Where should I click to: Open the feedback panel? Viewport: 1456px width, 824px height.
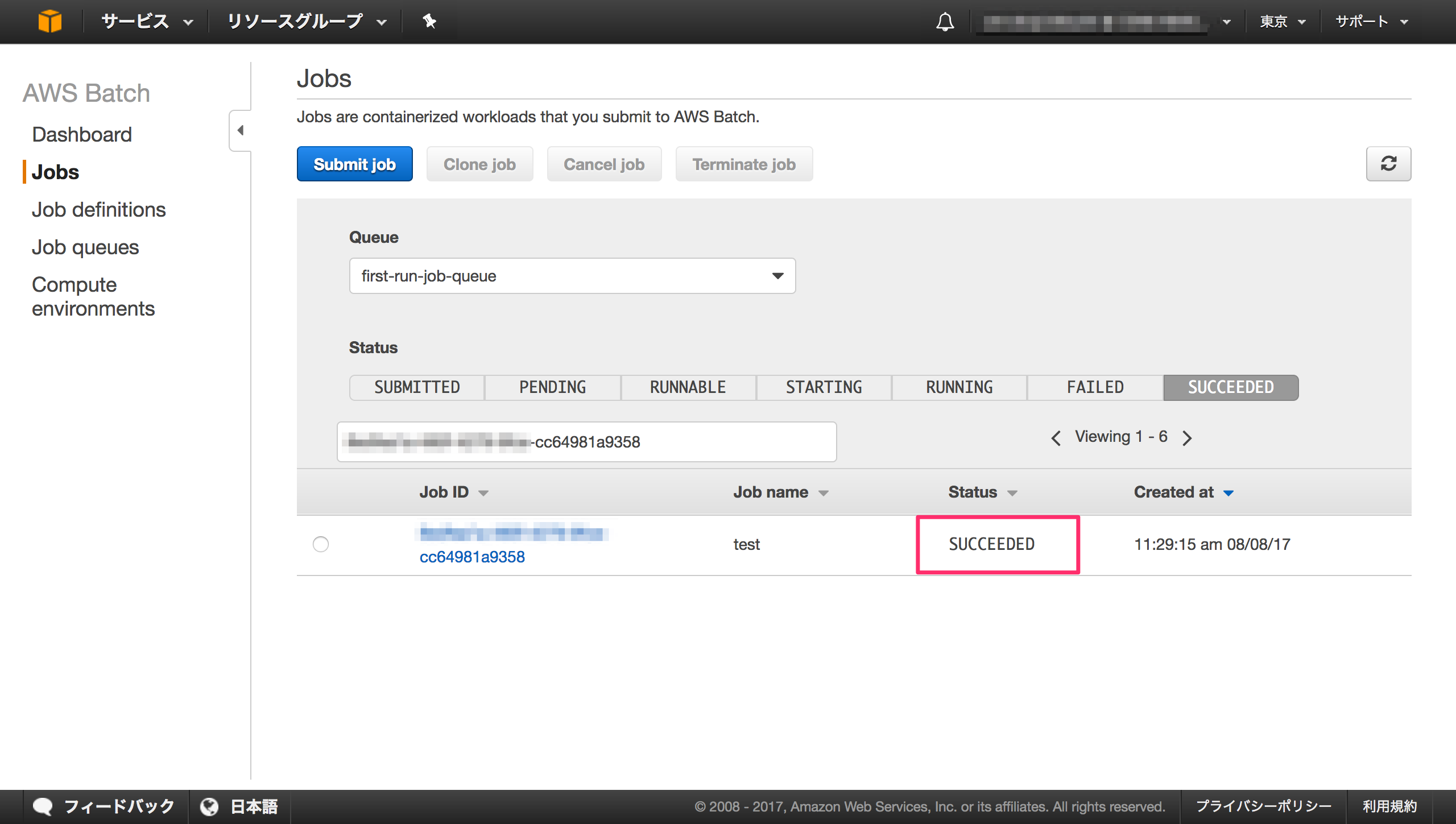point(105,806)
